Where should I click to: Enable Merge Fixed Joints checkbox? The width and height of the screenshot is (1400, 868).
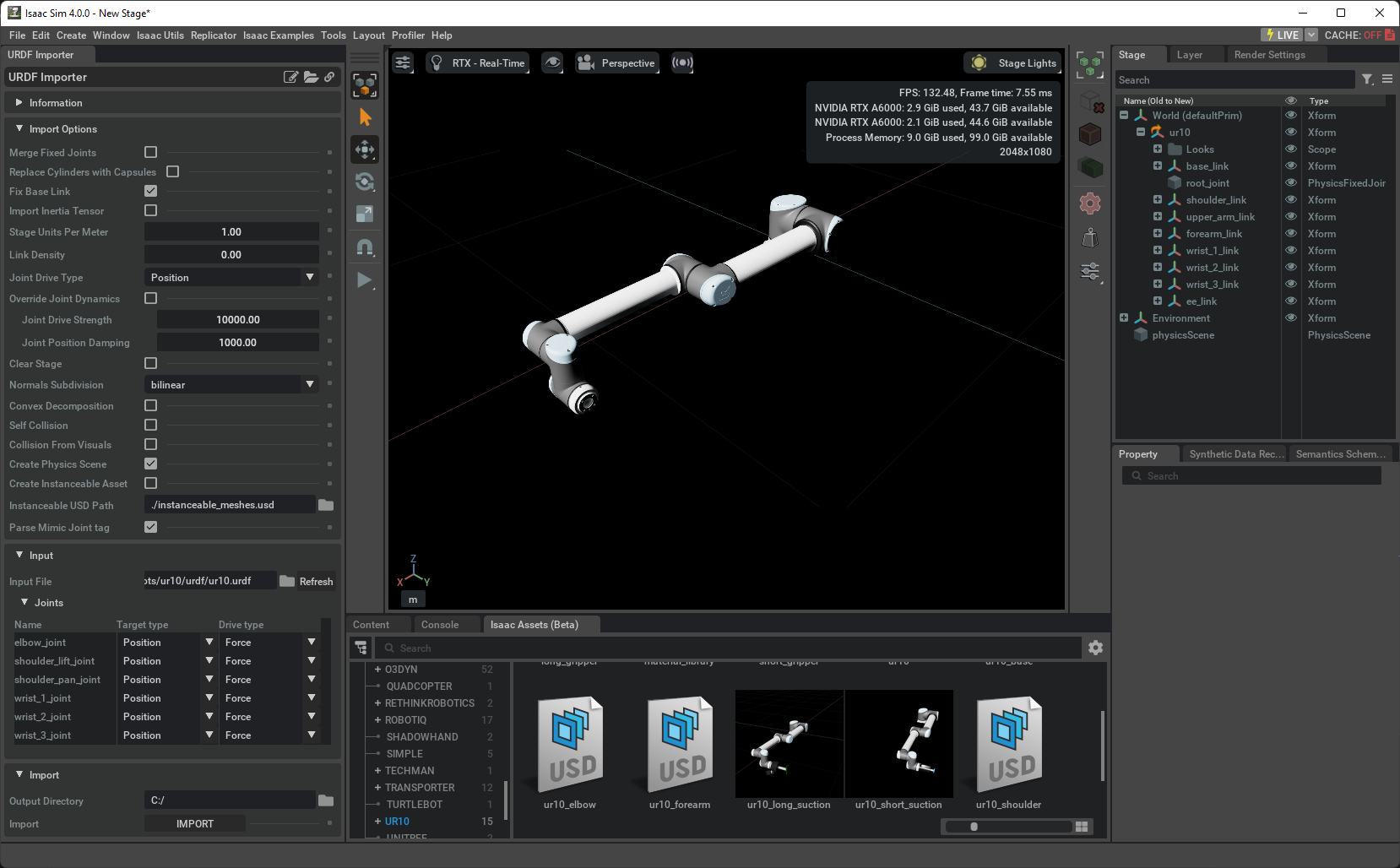click(x=151, y=152)
